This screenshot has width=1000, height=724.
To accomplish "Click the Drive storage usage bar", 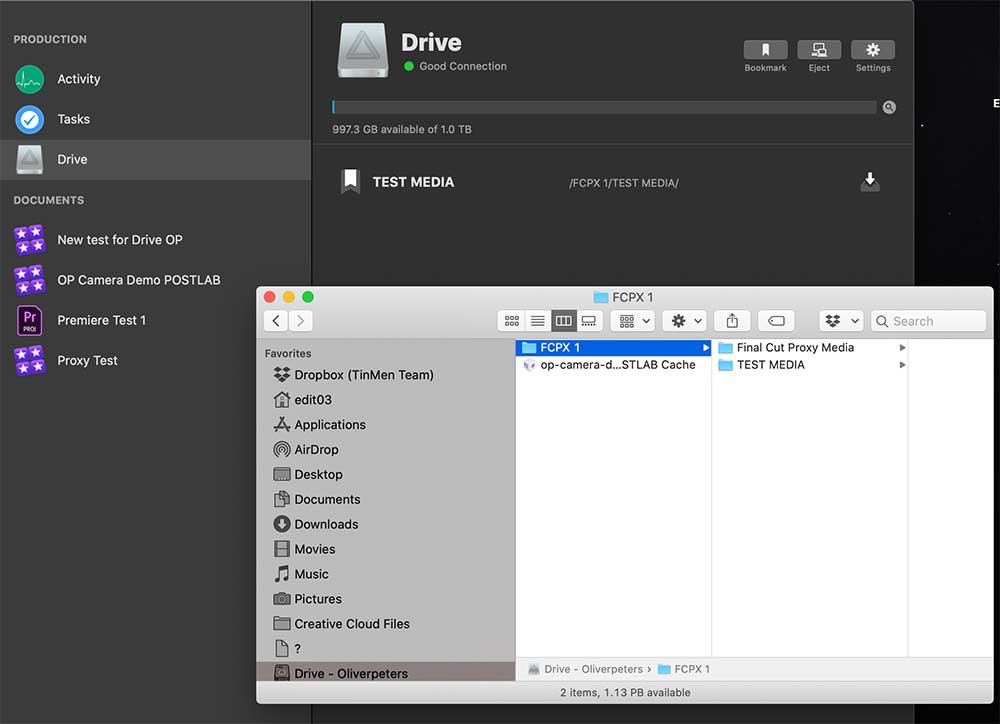I will tap(604, 107).
